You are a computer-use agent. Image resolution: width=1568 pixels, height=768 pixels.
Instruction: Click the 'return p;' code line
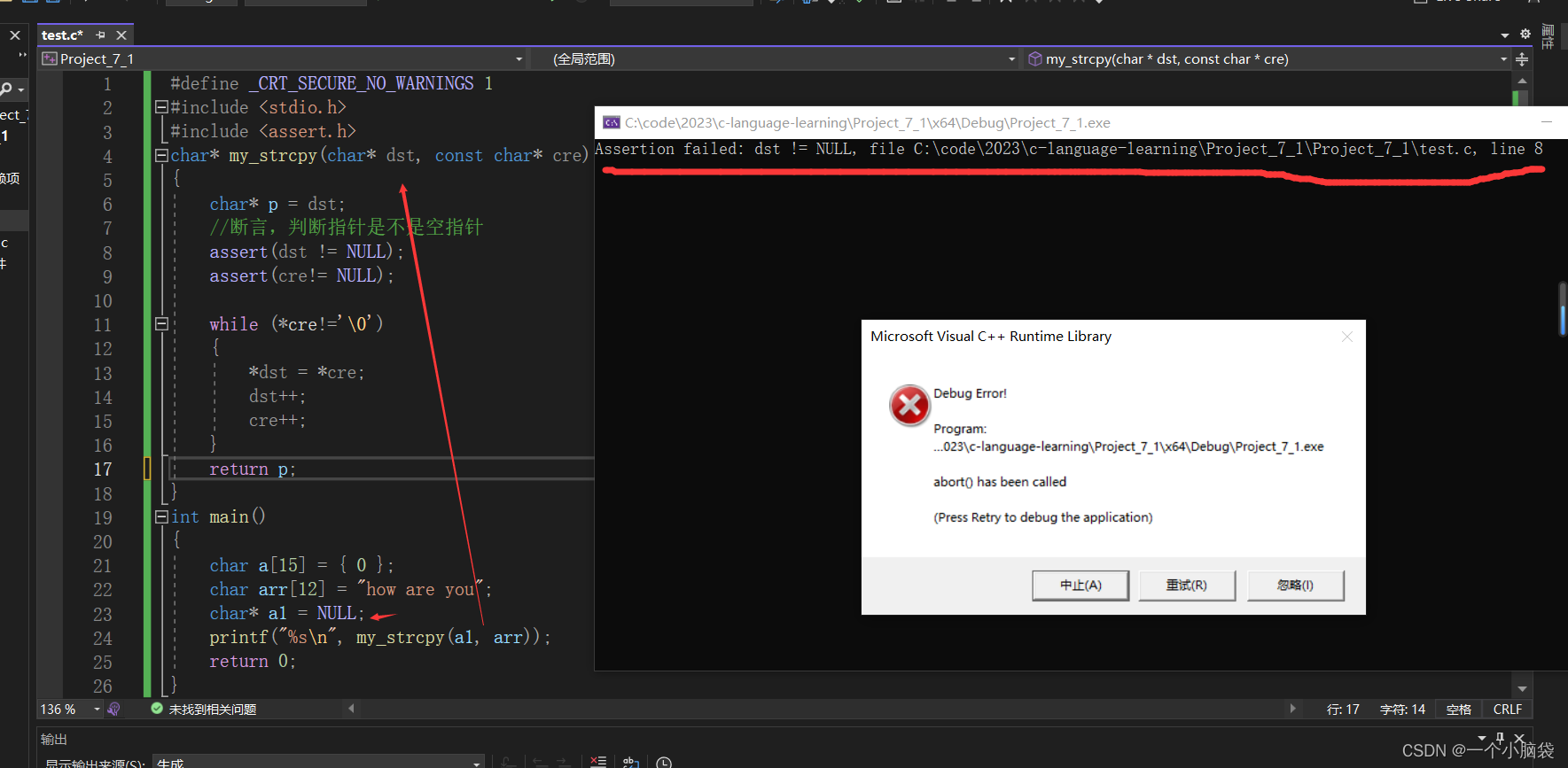click(252, 469)
